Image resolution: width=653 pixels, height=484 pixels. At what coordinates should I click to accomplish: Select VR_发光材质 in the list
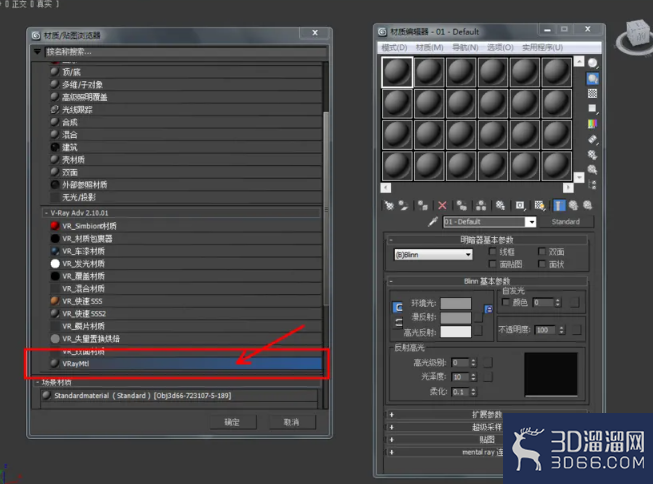(x=185, y=264)
